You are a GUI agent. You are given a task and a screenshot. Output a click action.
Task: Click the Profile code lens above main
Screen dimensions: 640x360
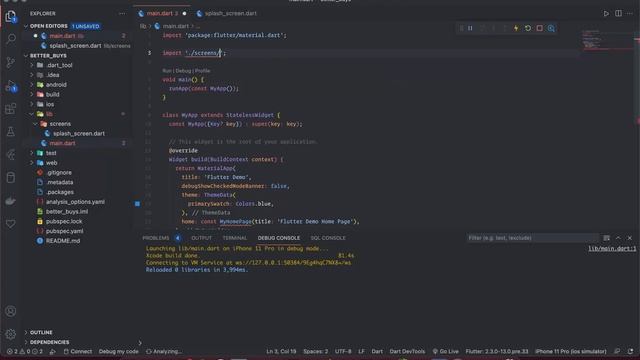[202, 71]
